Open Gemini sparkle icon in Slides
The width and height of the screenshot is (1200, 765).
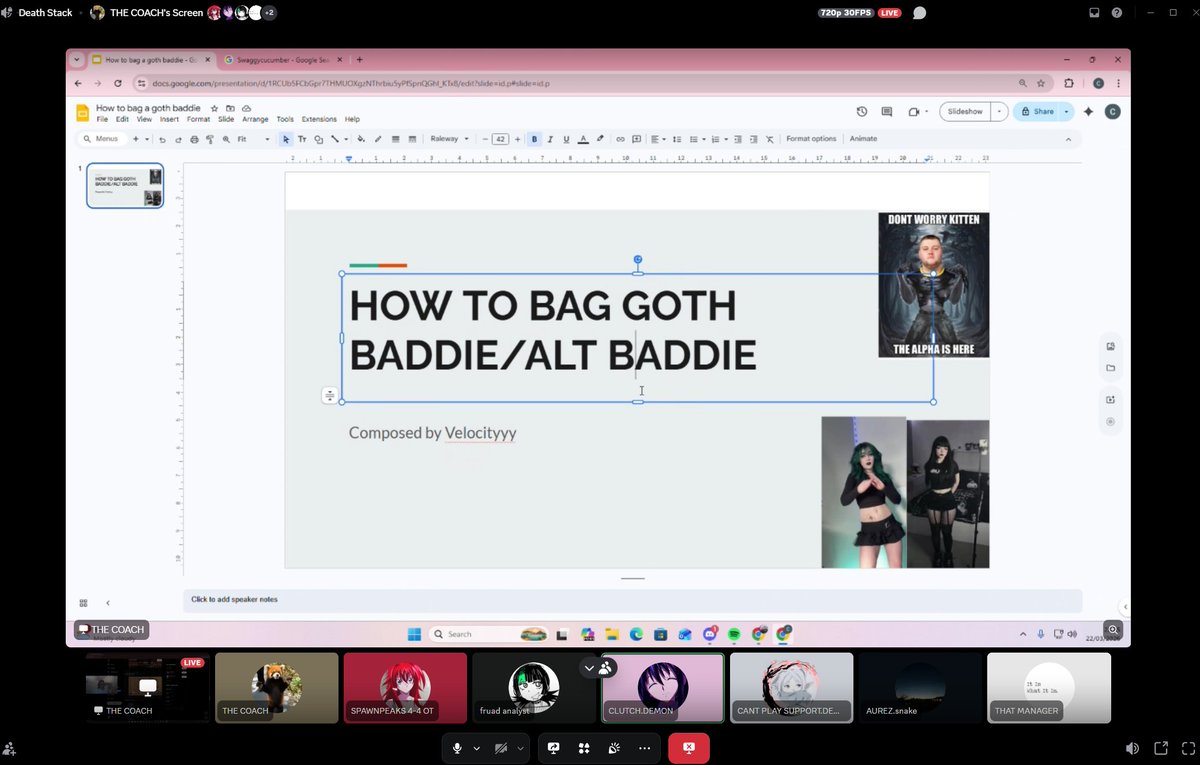[x=1088, y=111]
